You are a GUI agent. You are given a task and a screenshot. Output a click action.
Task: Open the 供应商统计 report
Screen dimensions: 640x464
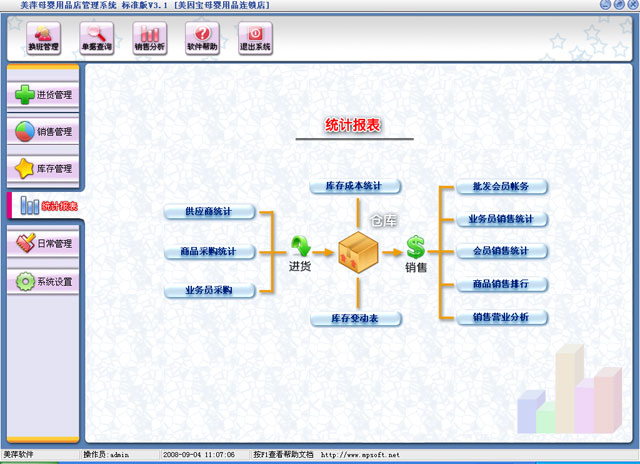point(209,212)
